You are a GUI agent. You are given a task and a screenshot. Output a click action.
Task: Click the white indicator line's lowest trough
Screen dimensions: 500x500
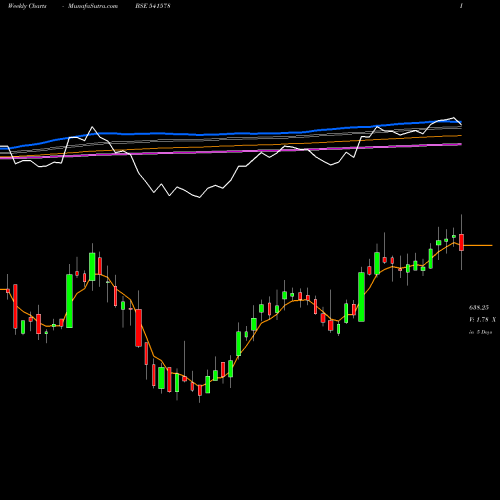coord(199,197)
